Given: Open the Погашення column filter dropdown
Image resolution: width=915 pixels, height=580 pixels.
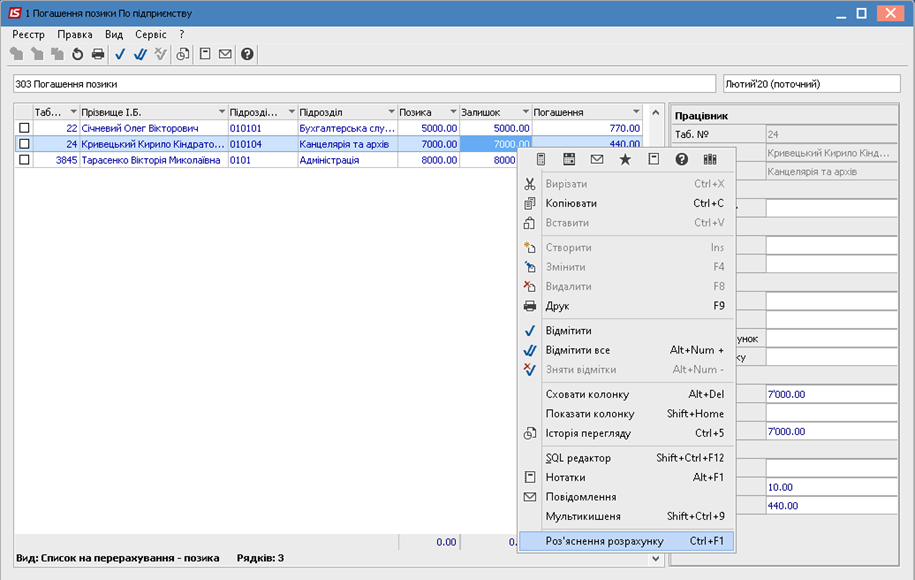Looking at the screenshot, I should [x=635, y=112].
